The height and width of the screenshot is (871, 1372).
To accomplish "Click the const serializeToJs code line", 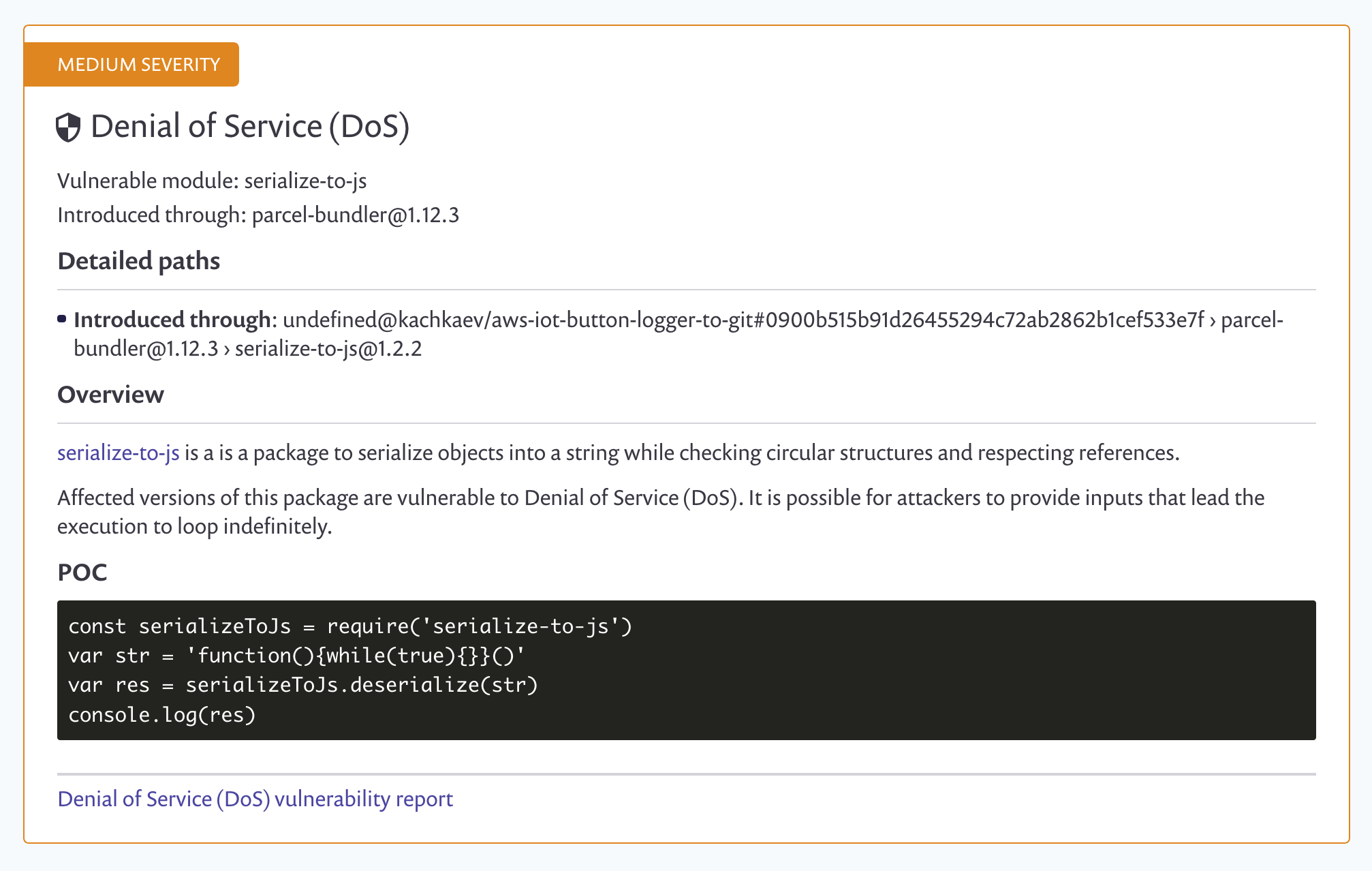I will (x=350, y=626).
